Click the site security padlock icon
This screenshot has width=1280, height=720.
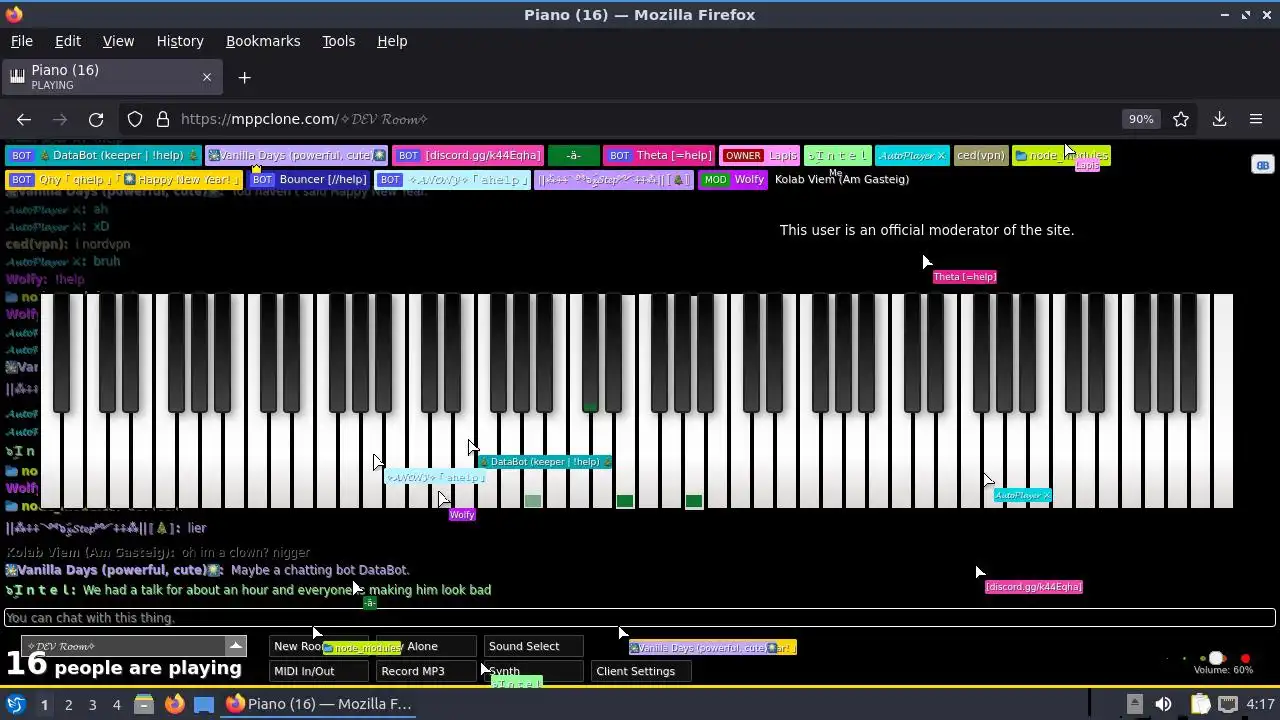[163, 119]
